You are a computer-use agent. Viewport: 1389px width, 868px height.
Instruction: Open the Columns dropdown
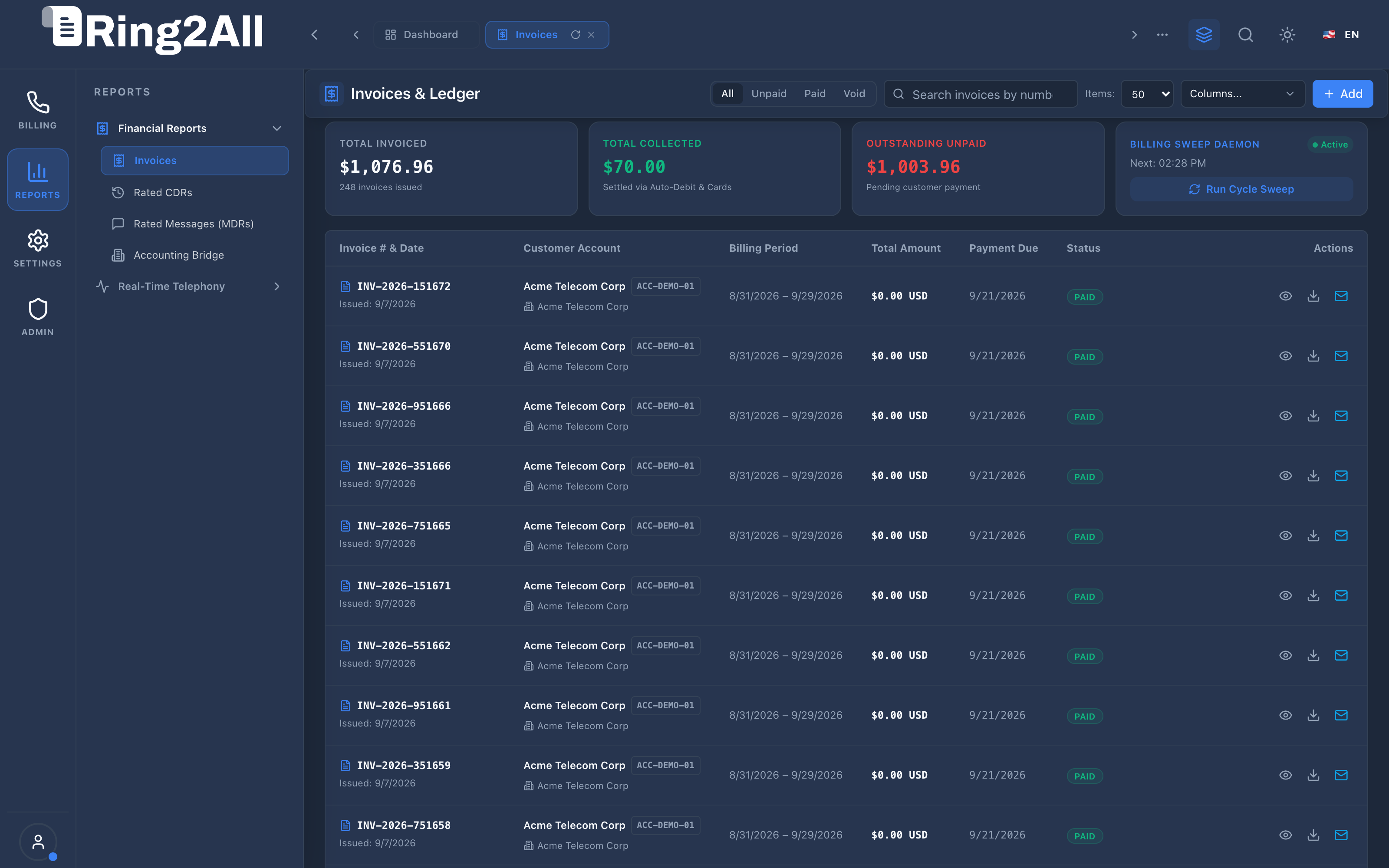coord(1242,94)
